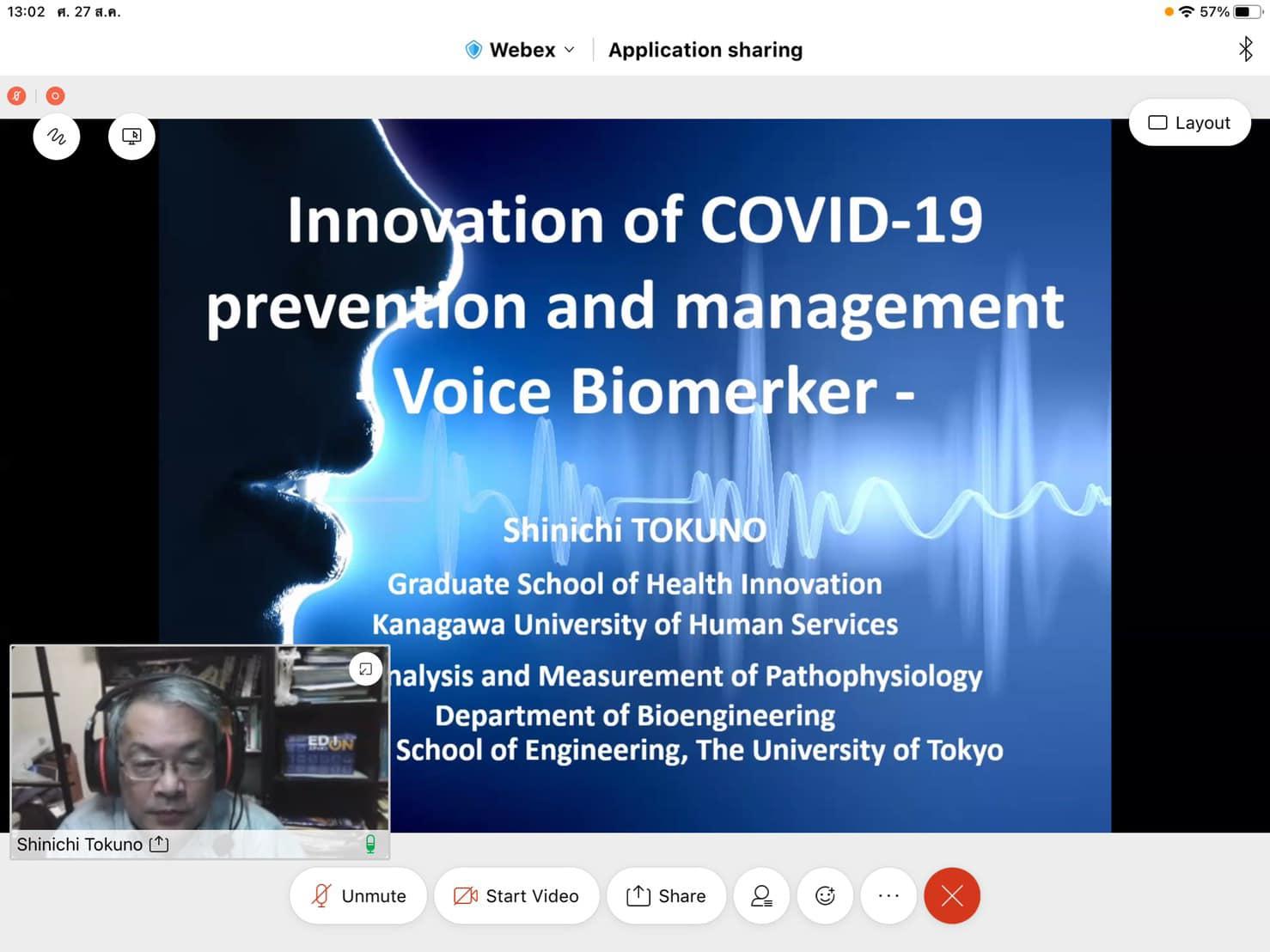Viewport: 1270px width, 952px height.
Task: Click "Department of Bioengineering" on the slide
Action: [635, 716]
